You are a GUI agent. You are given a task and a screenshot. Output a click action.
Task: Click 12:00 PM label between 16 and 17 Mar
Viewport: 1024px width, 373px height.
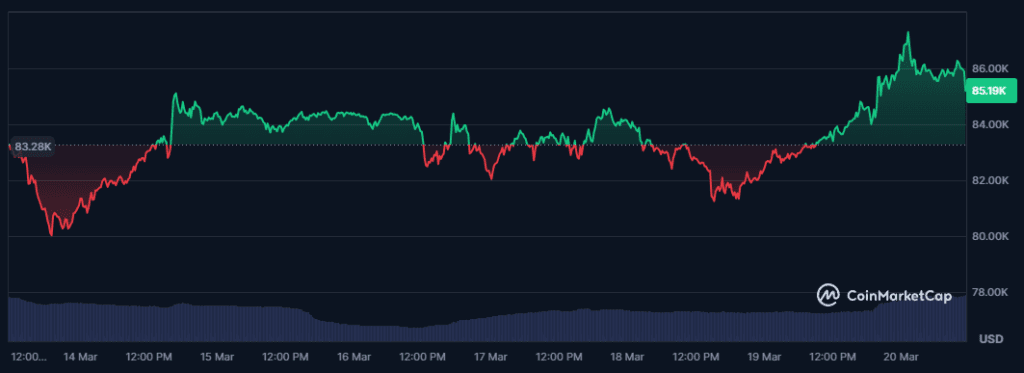pos(422,357)
